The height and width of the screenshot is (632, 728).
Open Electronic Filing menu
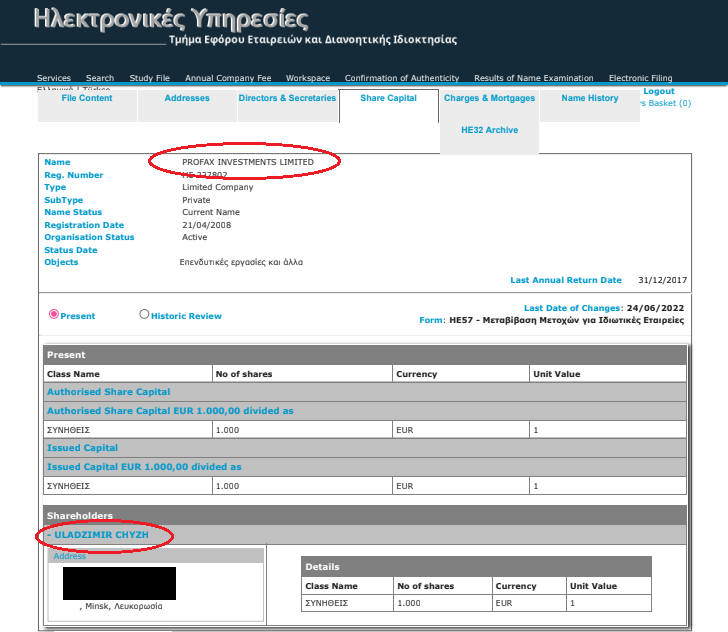[640, 78]
